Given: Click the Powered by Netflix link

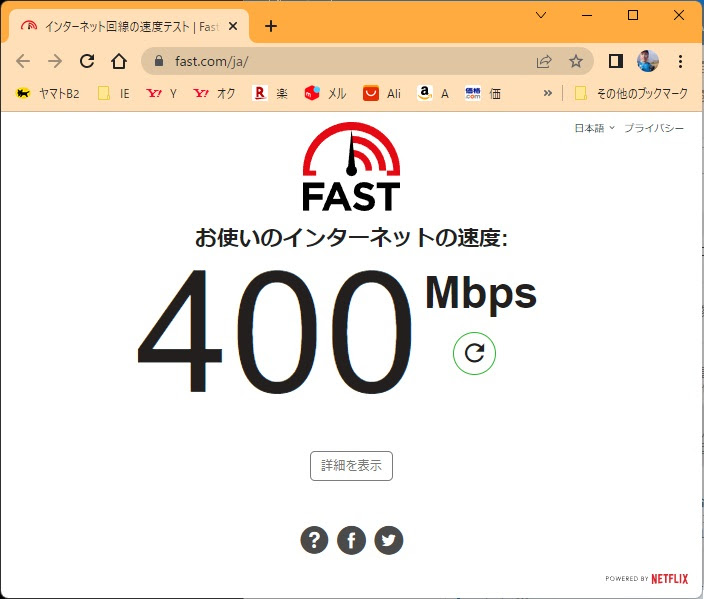Looking at the screenshot, I should point(647,578).
